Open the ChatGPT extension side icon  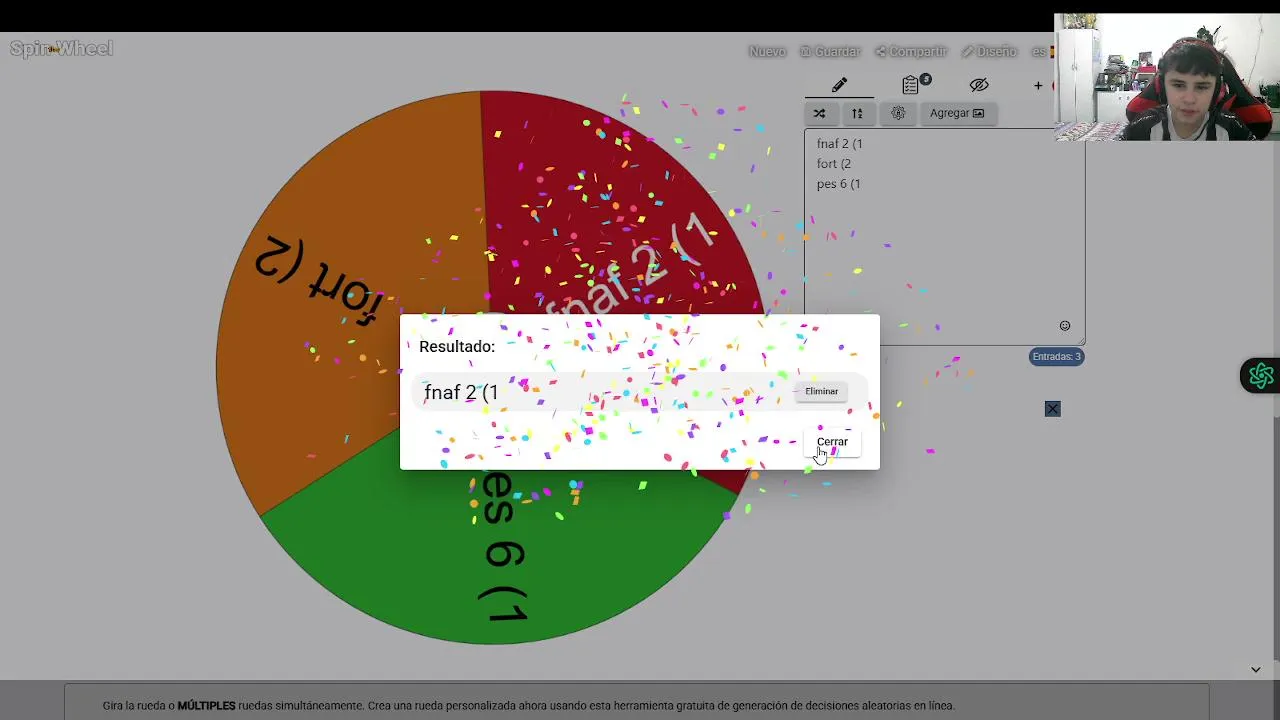(1260, 376)
